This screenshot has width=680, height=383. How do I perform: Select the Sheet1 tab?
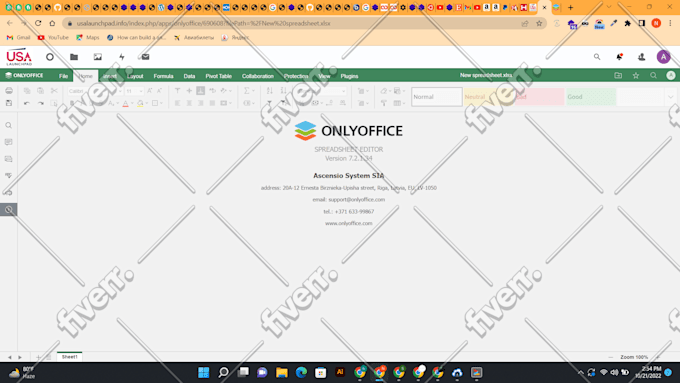coord(69,357)
